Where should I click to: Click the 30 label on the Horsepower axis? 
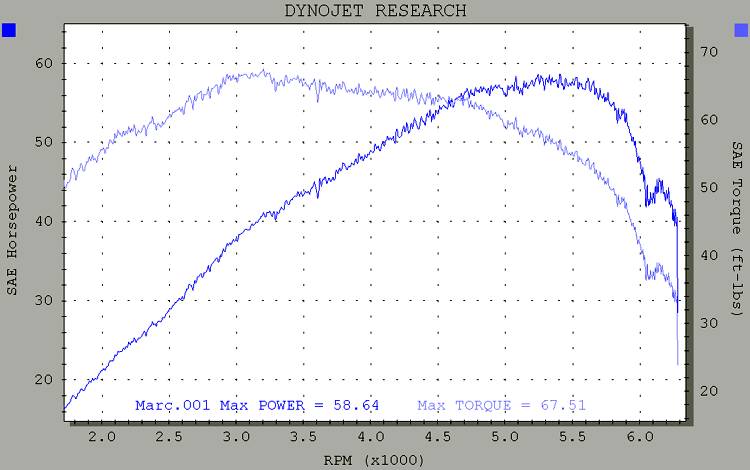pyautogui.click(x=44, y=300)
